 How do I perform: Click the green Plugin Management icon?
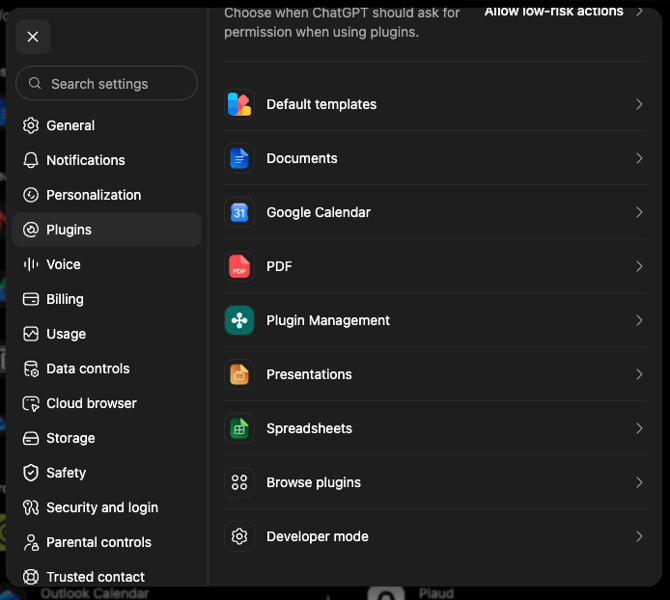click(239, 321)
